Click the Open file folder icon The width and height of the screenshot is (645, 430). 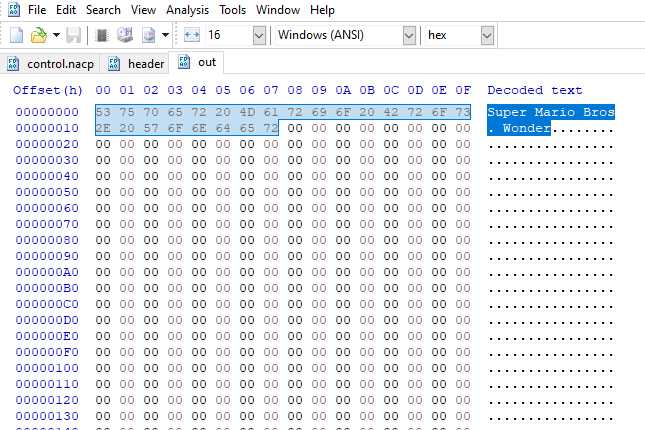[39, 35]
